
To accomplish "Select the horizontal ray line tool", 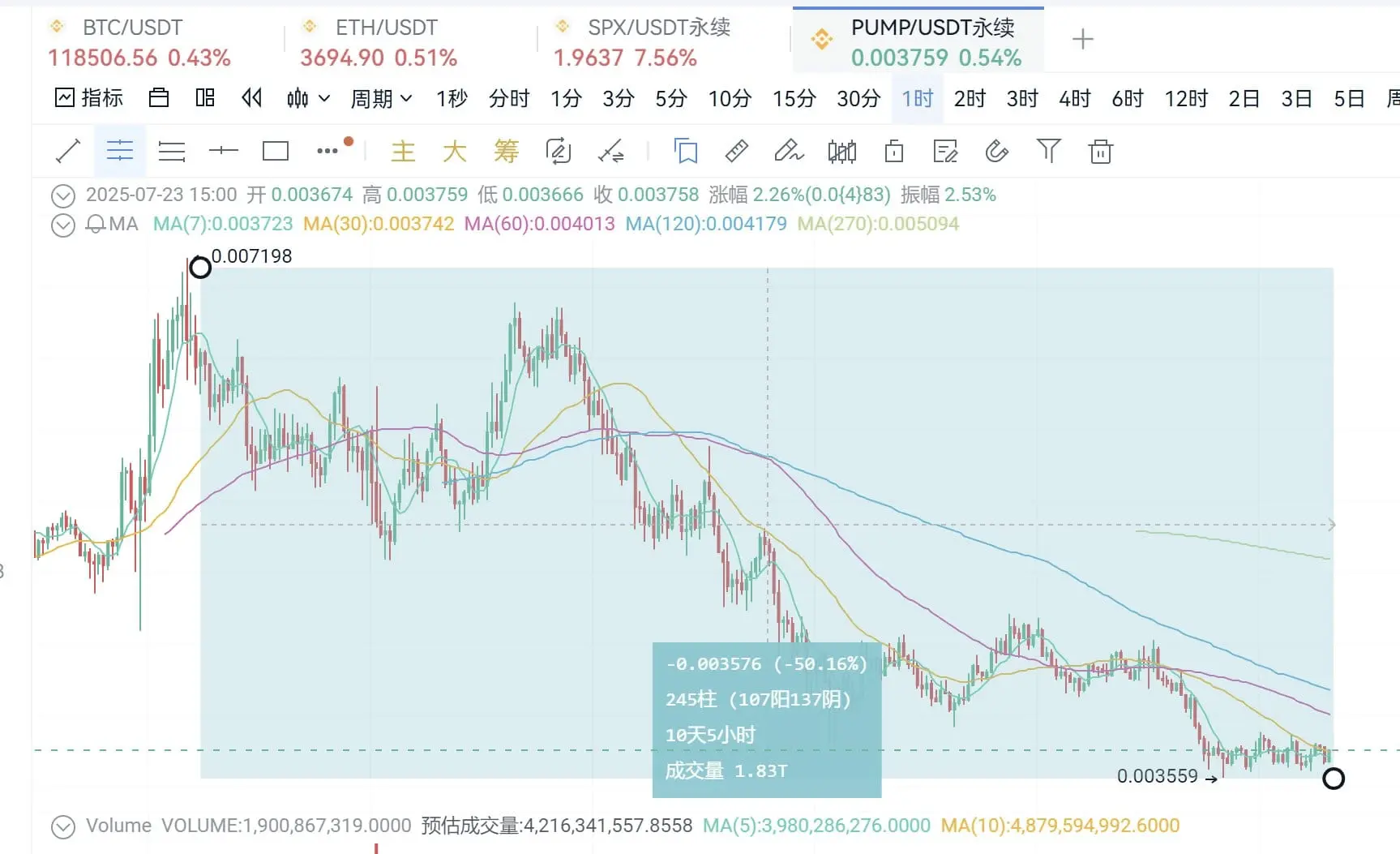I will point(224,151).
